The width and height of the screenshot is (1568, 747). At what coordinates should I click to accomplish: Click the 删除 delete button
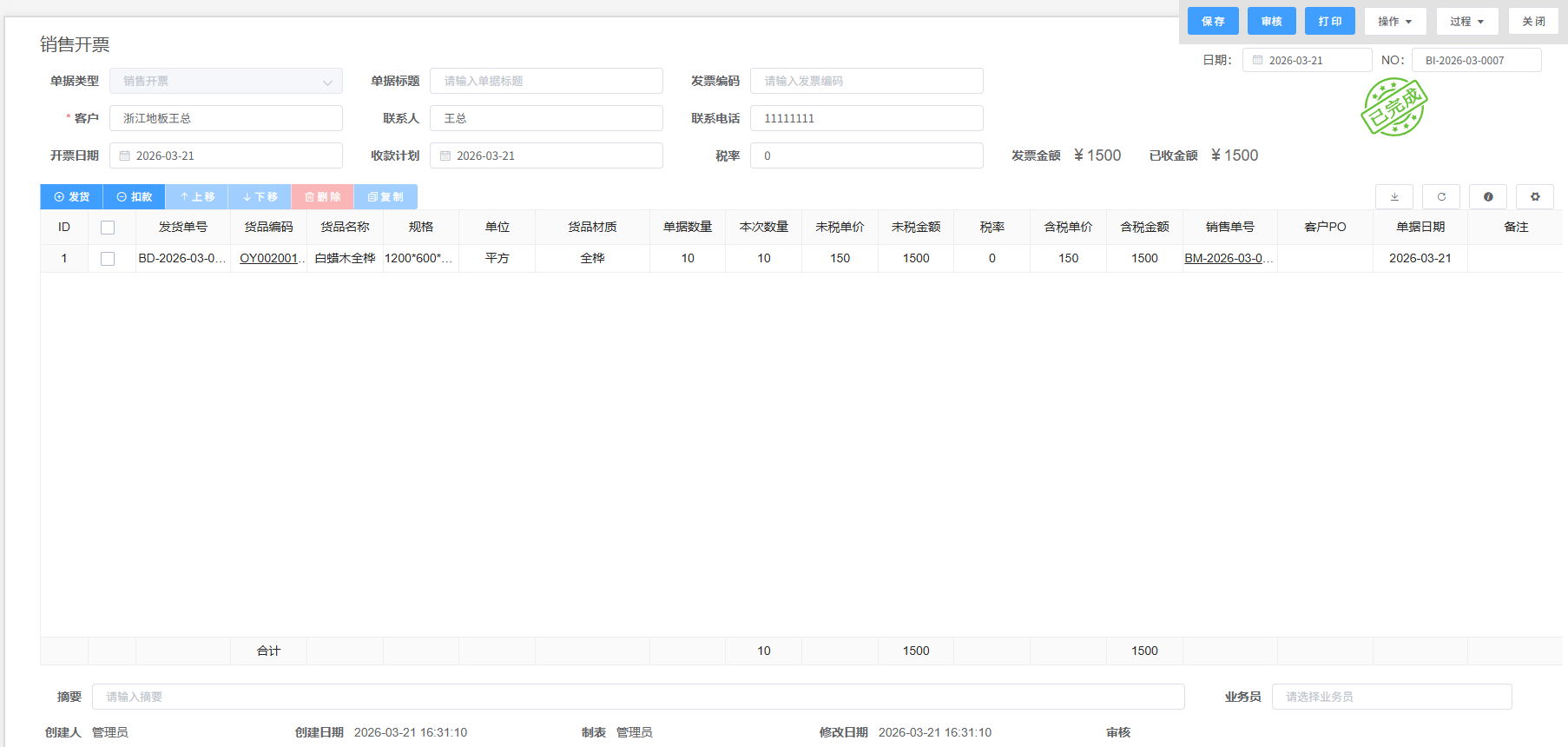[322, 197]
